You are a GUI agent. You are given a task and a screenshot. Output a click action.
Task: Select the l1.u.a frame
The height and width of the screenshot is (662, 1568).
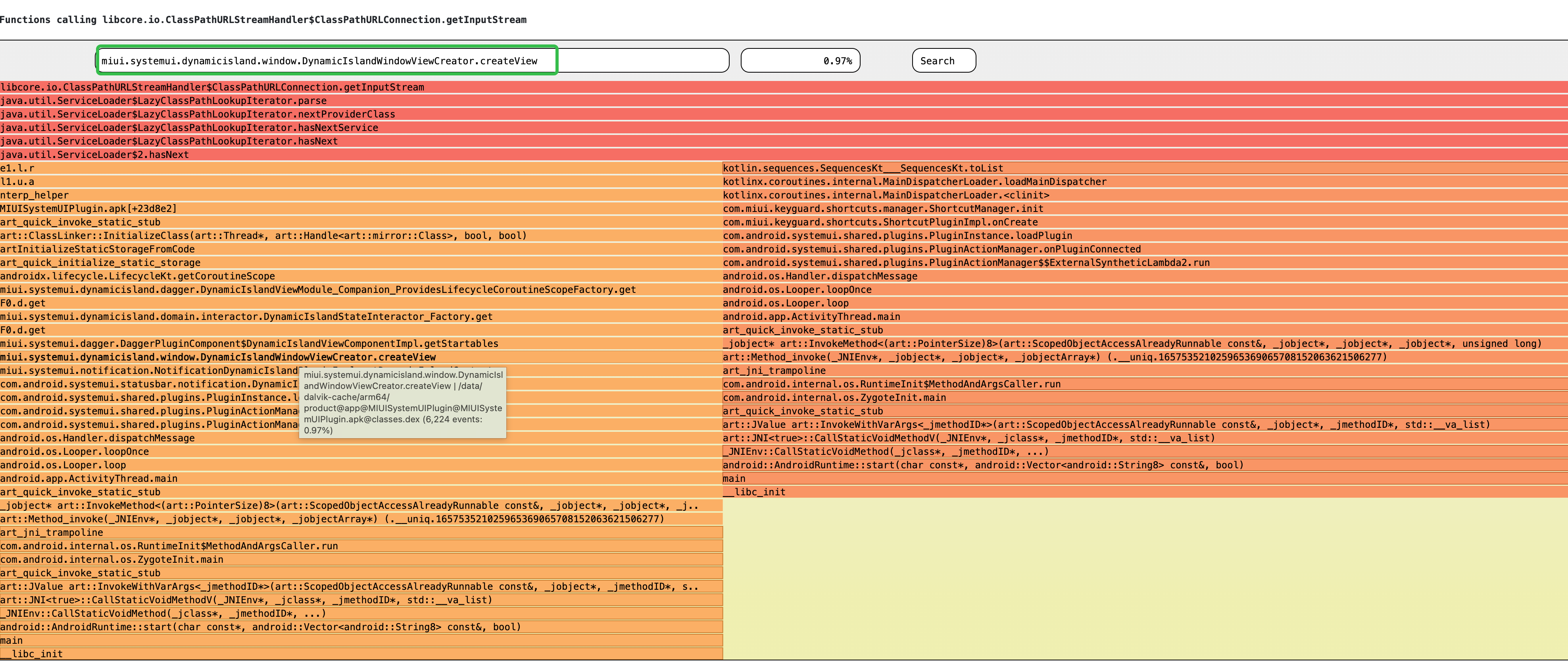tap(361, 181)
